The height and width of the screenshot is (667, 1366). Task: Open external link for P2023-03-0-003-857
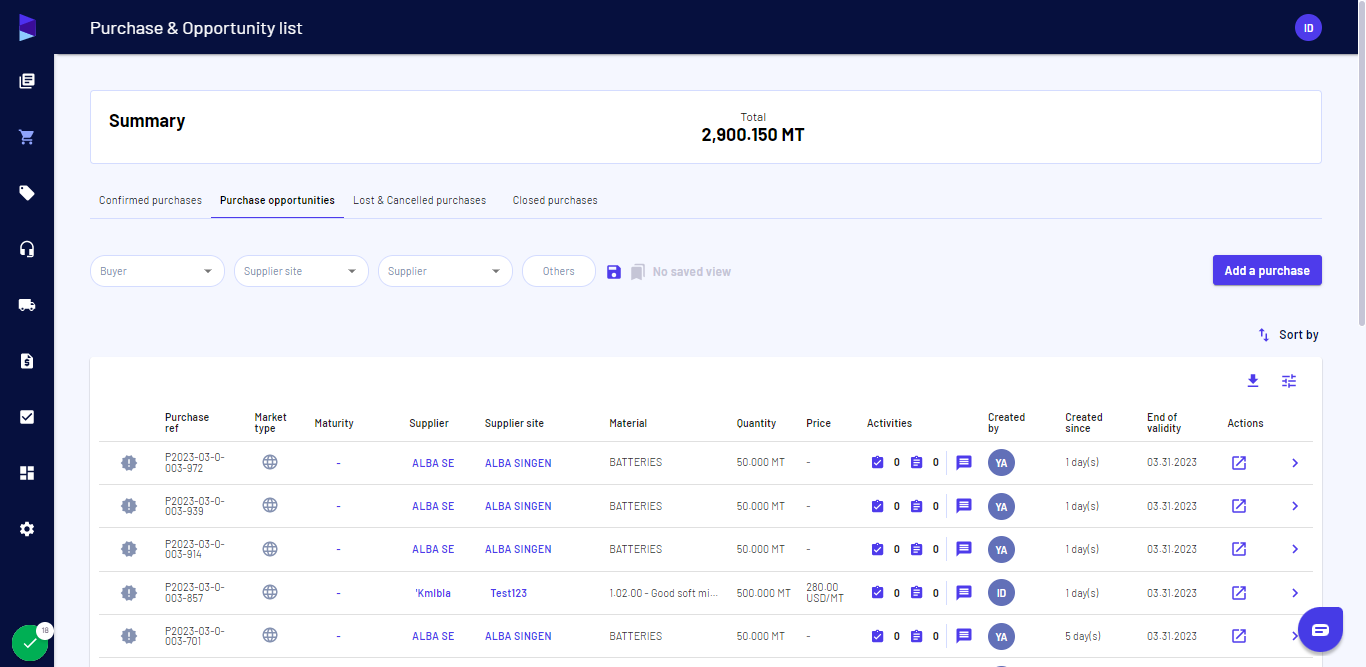[1239, 593]
